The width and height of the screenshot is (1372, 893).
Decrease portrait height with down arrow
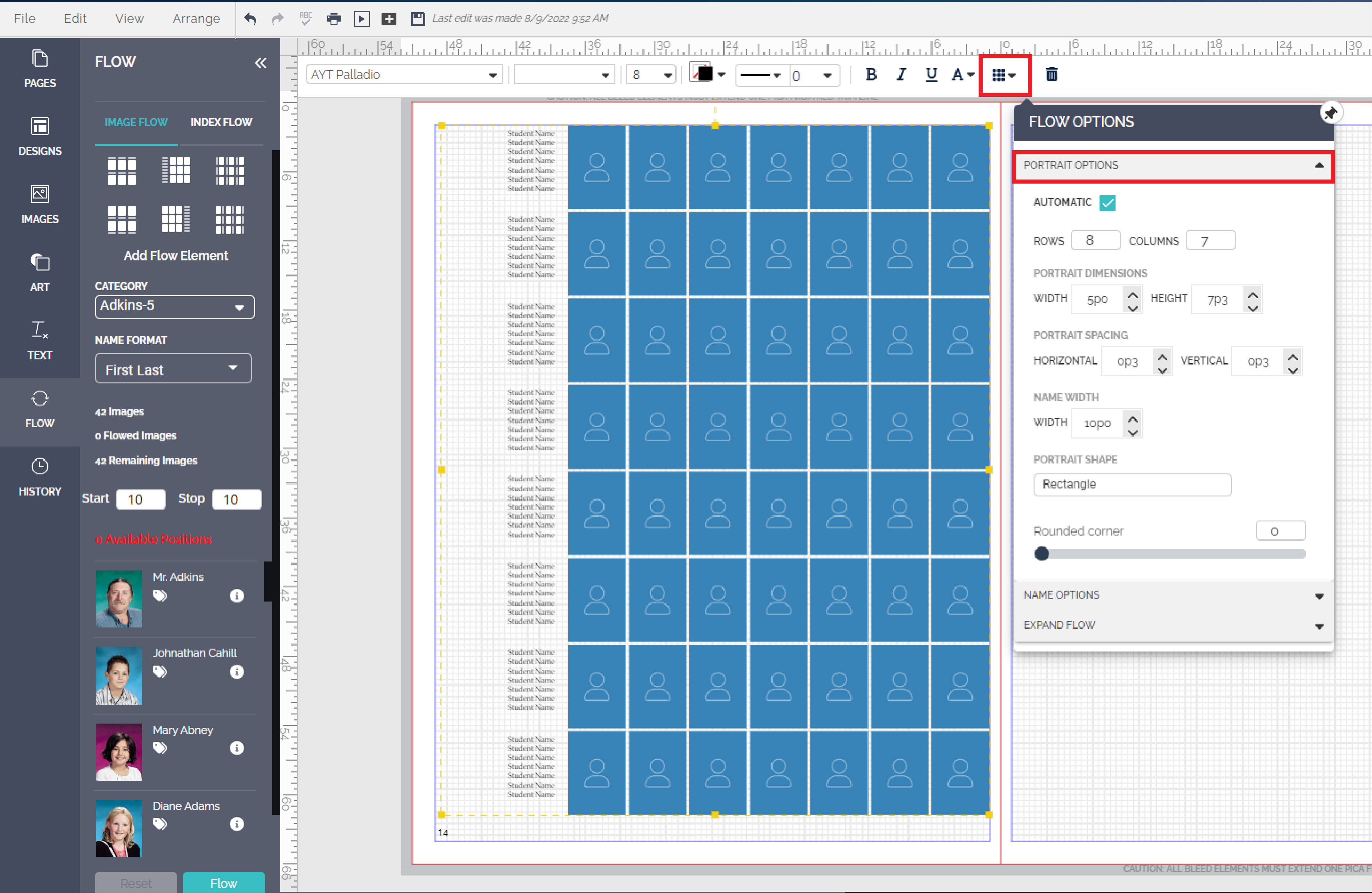(1252, 308)
